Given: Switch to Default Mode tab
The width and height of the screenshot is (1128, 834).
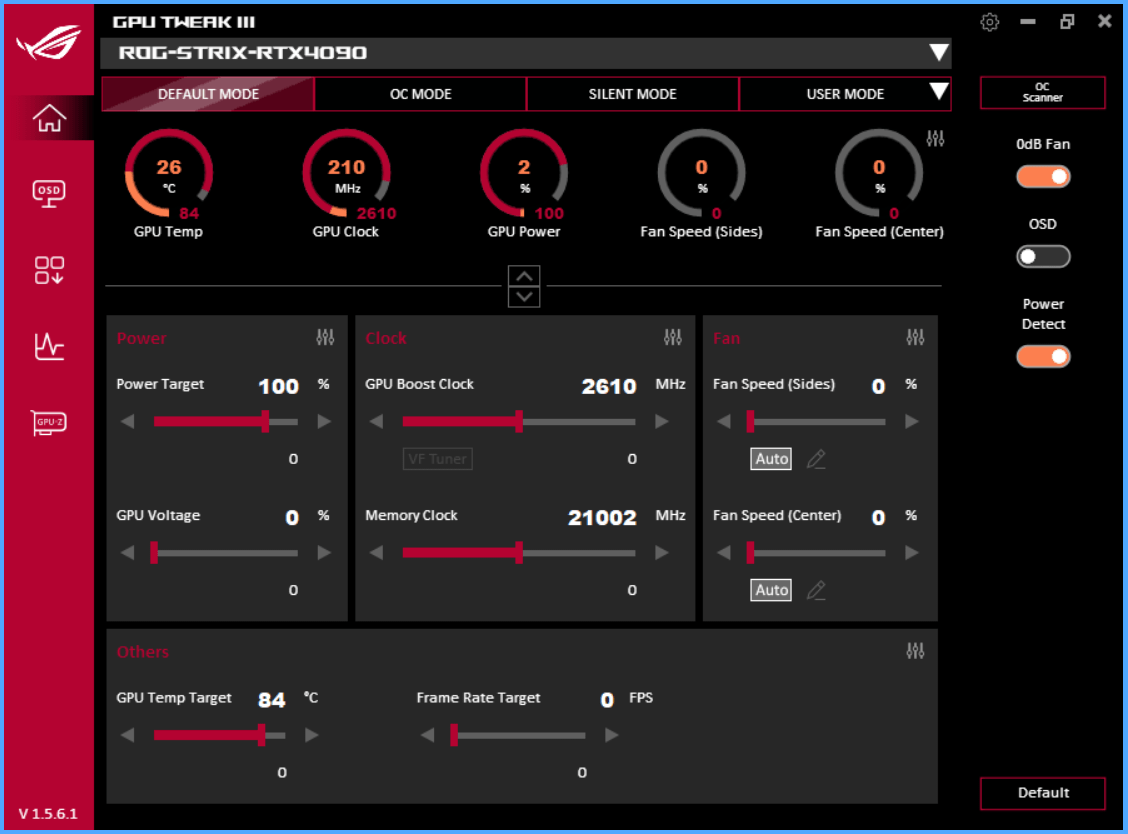Looking at the screenshot, I should click(x=208, y=94).
